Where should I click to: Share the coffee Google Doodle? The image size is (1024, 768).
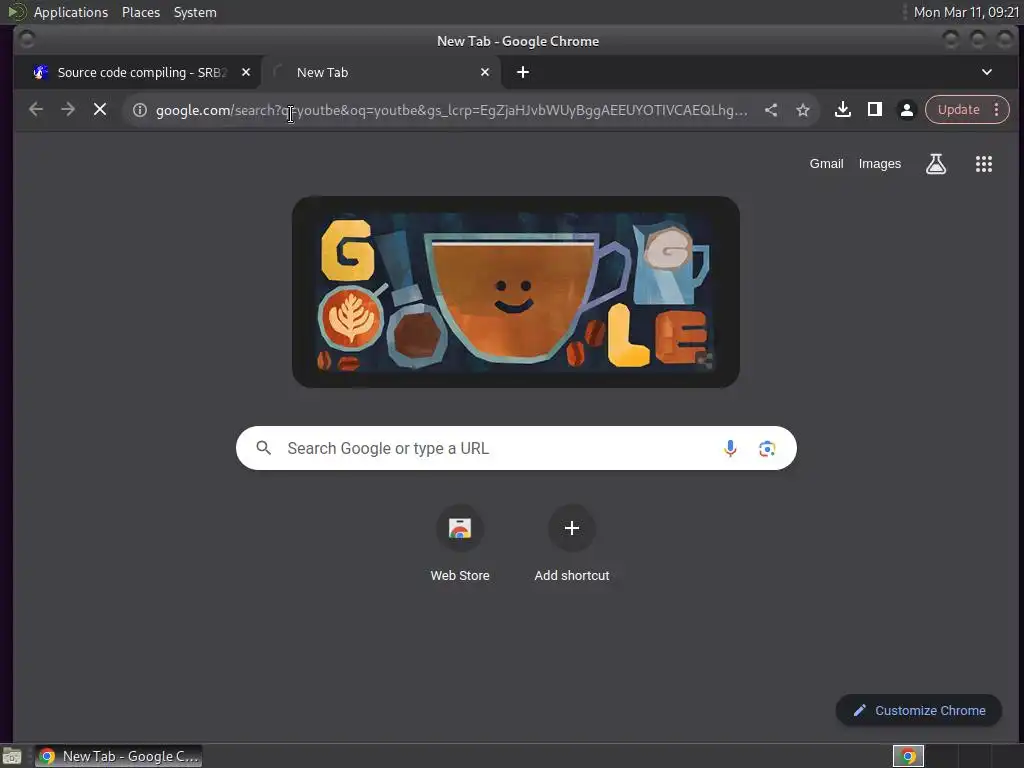pos(705,360)
